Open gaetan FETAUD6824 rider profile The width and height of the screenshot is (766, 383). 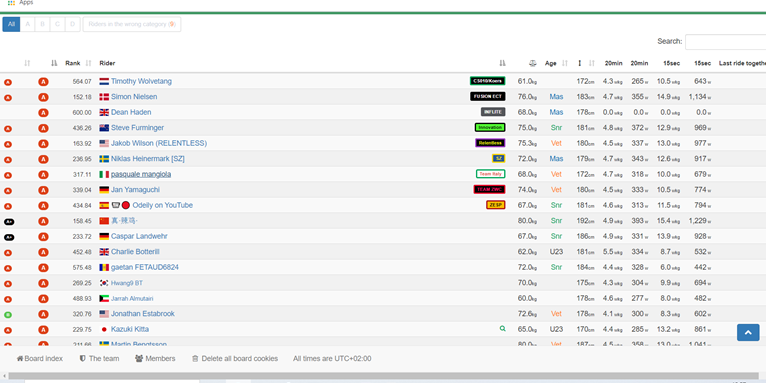145,267
